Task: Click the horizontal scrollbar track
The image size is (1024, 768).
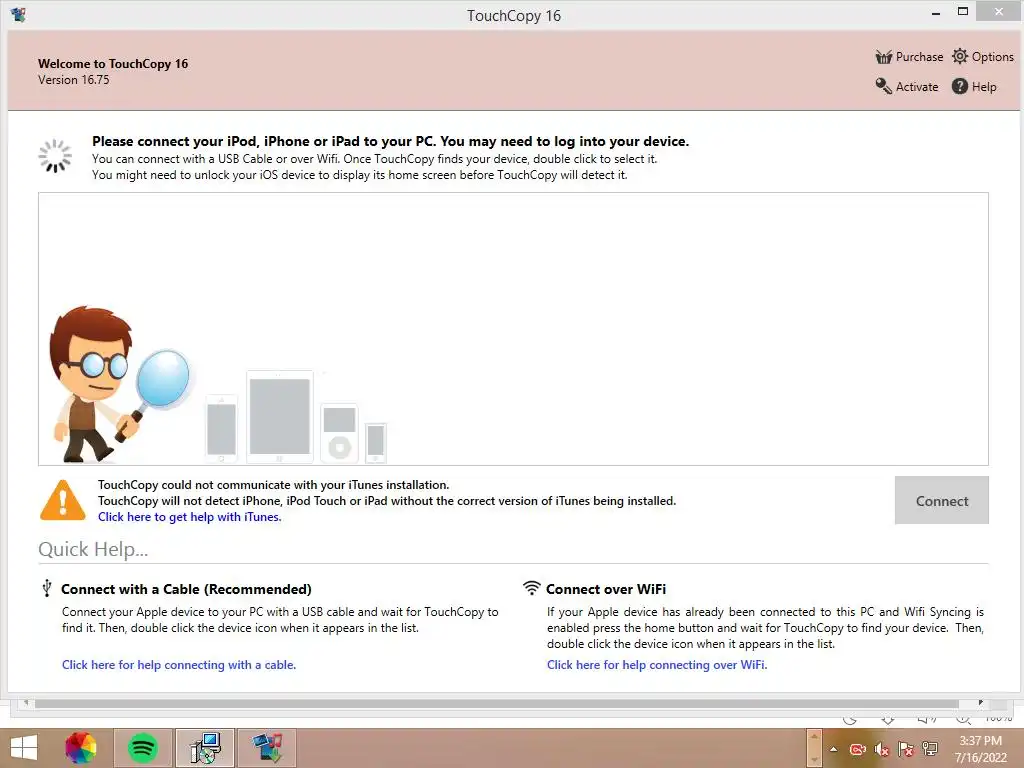Action: (x=496, y=703)
